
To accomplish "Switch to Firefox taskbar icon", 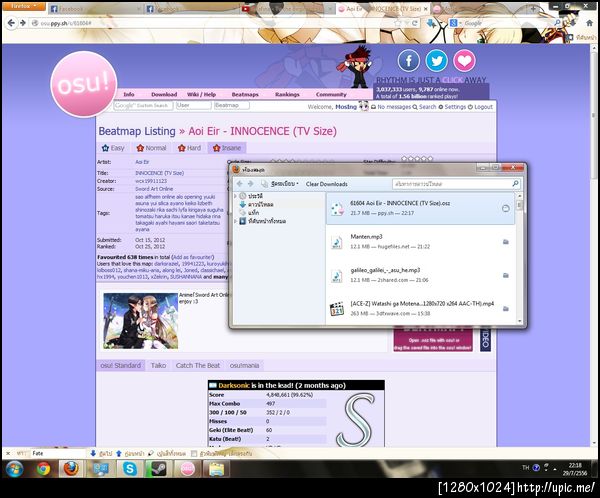I will click(x=71, y=469).
